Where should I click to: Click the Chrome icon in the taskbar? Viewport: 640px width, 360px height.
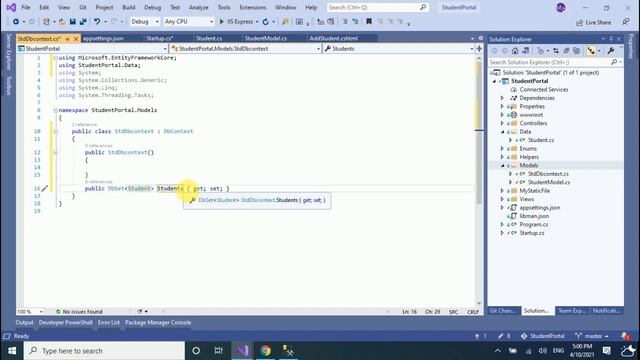click(265, 351)
